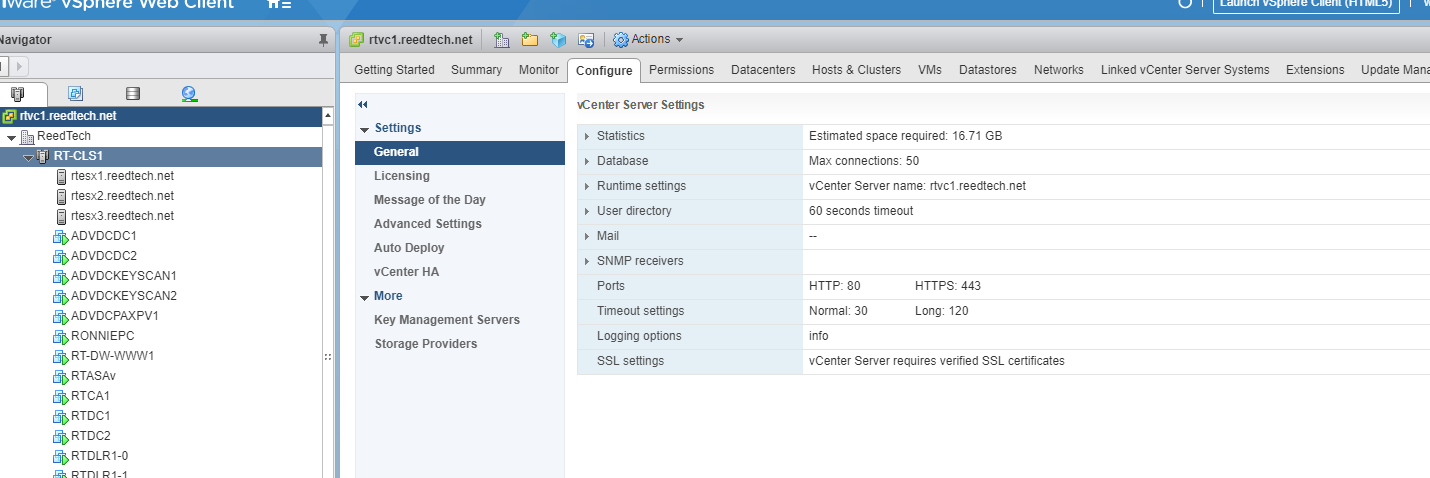Open the home menu icon in header

(x=279, y=5)
